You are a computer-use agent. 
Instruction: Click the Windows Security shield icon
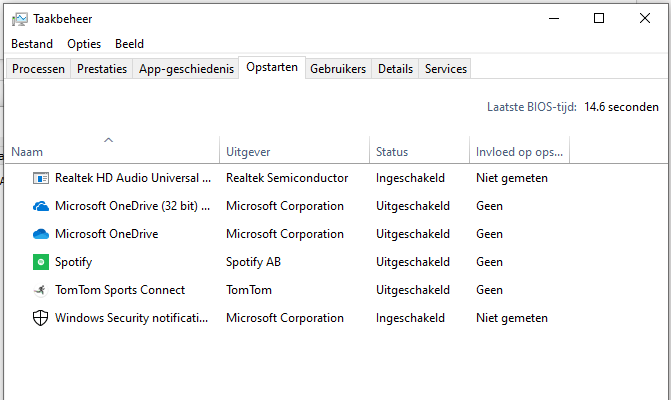tap(41, 318)
